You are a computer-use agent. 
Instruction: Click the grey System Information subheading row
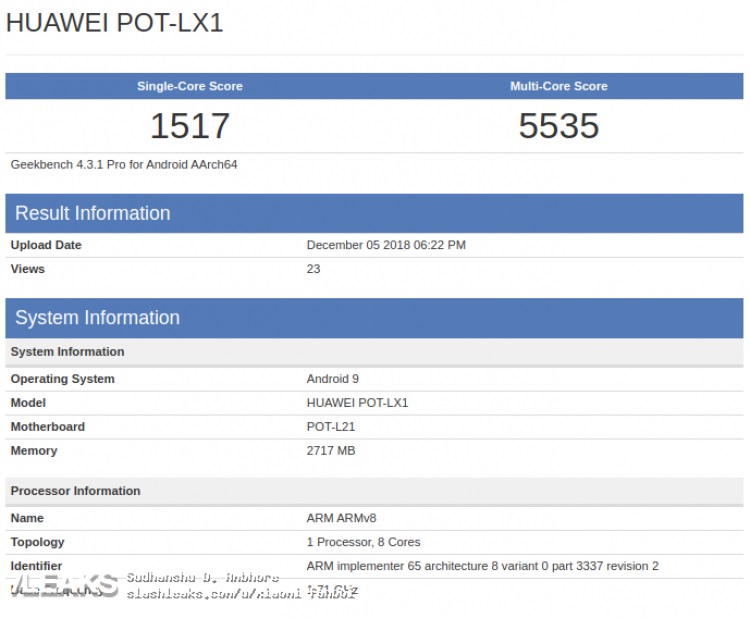coord(68,352)
